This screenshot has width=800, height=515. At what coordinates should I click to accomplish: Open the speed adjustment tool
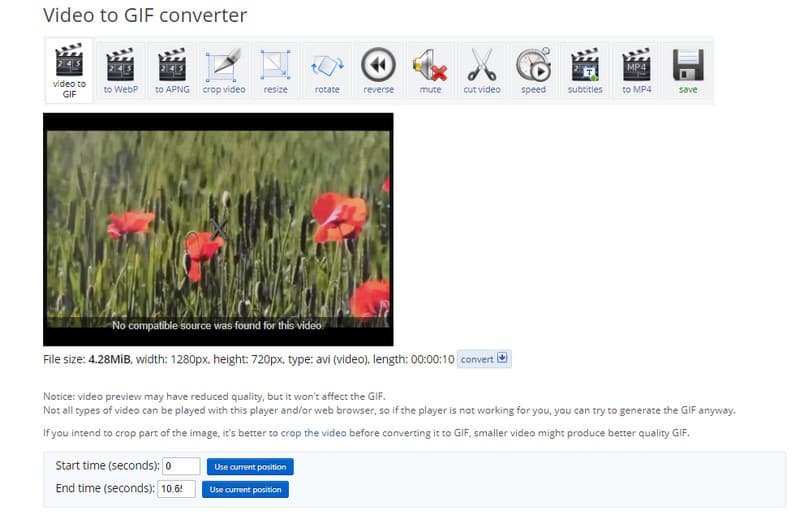coord(533,70)
